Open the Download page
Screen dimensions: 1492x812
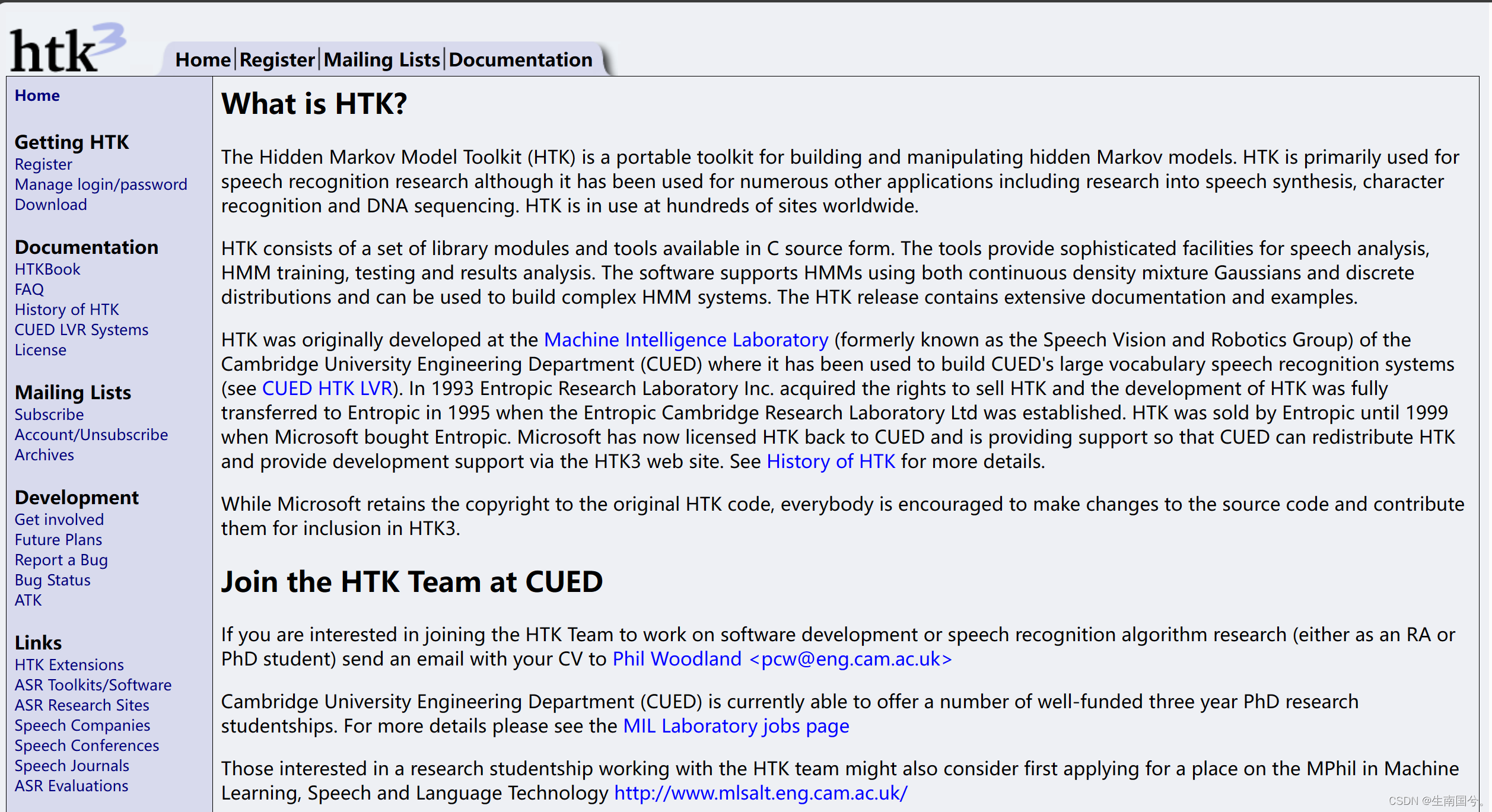tap(50, 205)
